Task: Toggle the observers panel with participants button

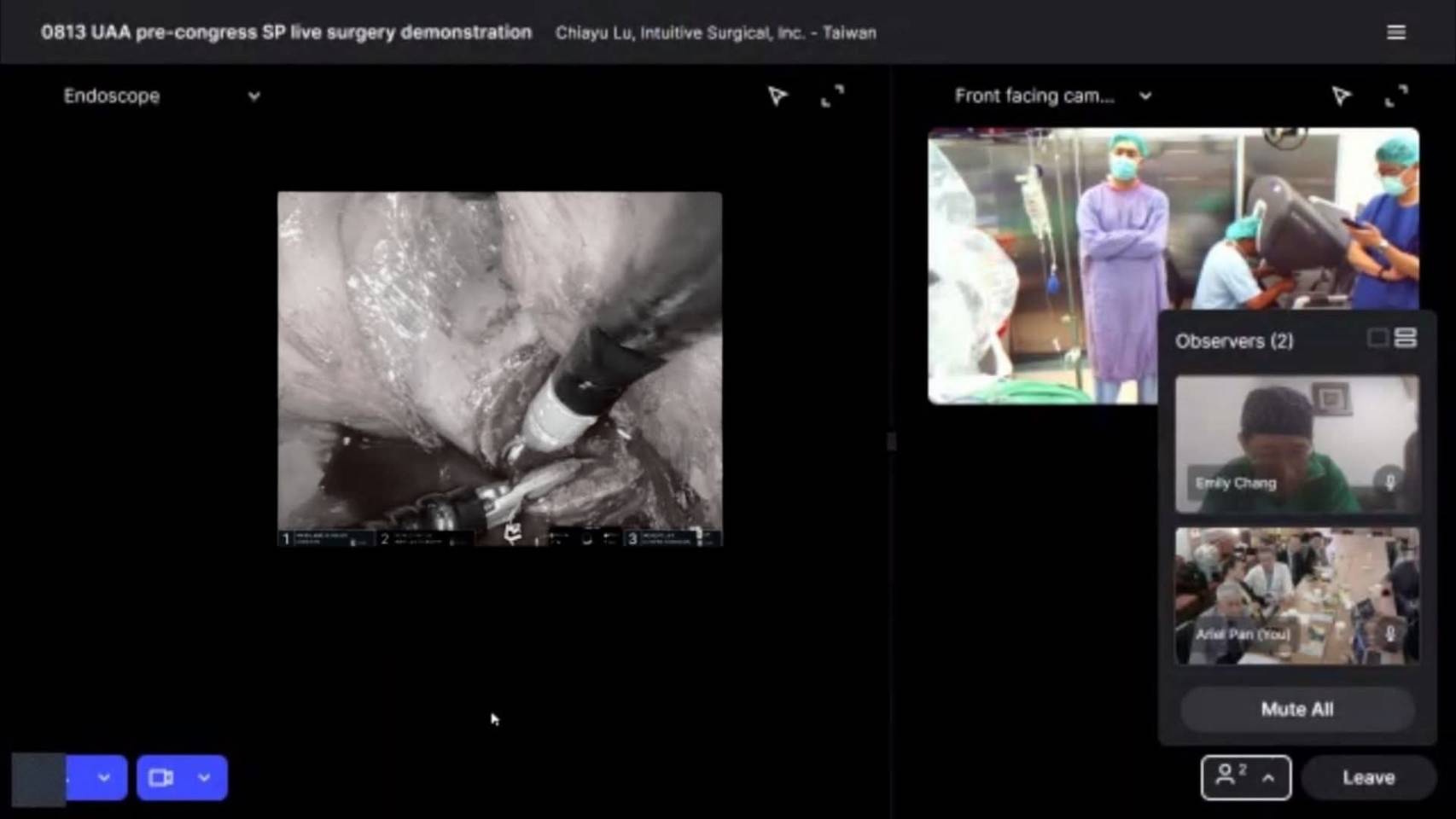Action: tap(1245, 777)
